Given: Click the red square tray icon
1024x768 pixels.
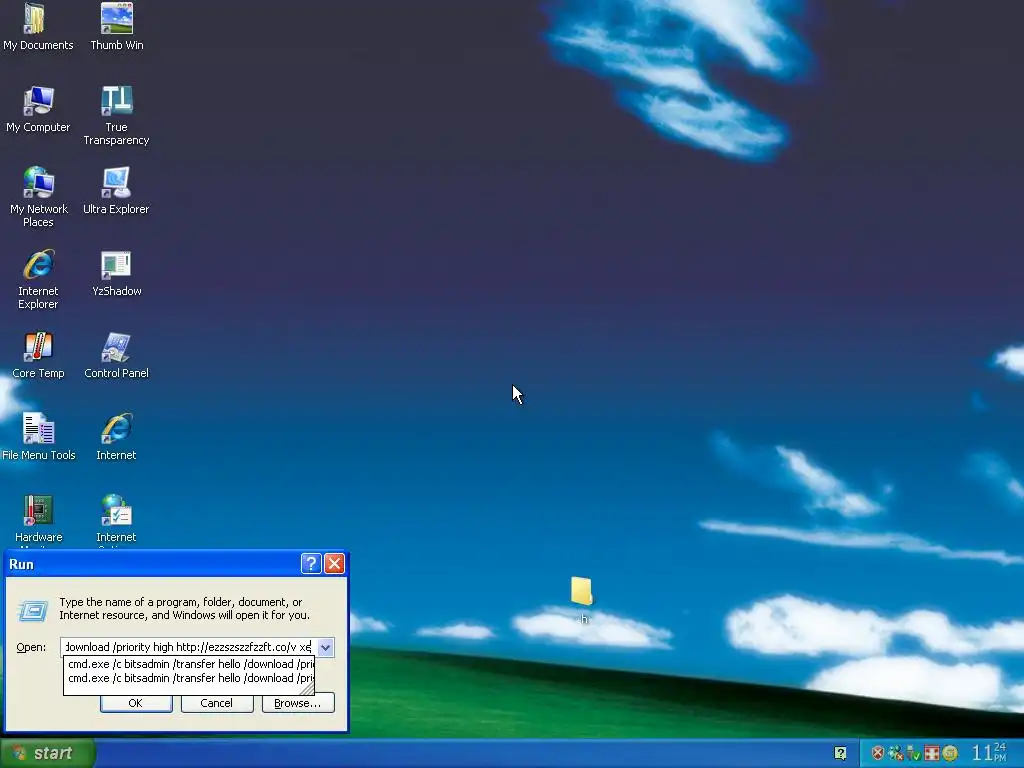Looking at the screenshot, I should pos(932,753).
